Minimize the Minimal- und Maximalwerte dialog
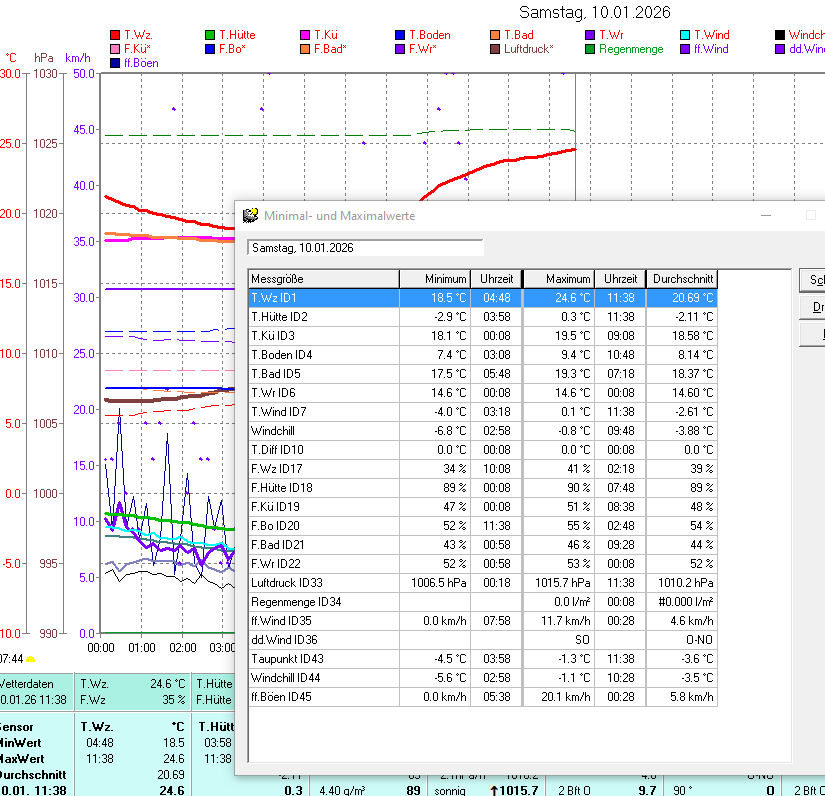The height and width of the screenshot is (796, 825). tap(766, 215)
